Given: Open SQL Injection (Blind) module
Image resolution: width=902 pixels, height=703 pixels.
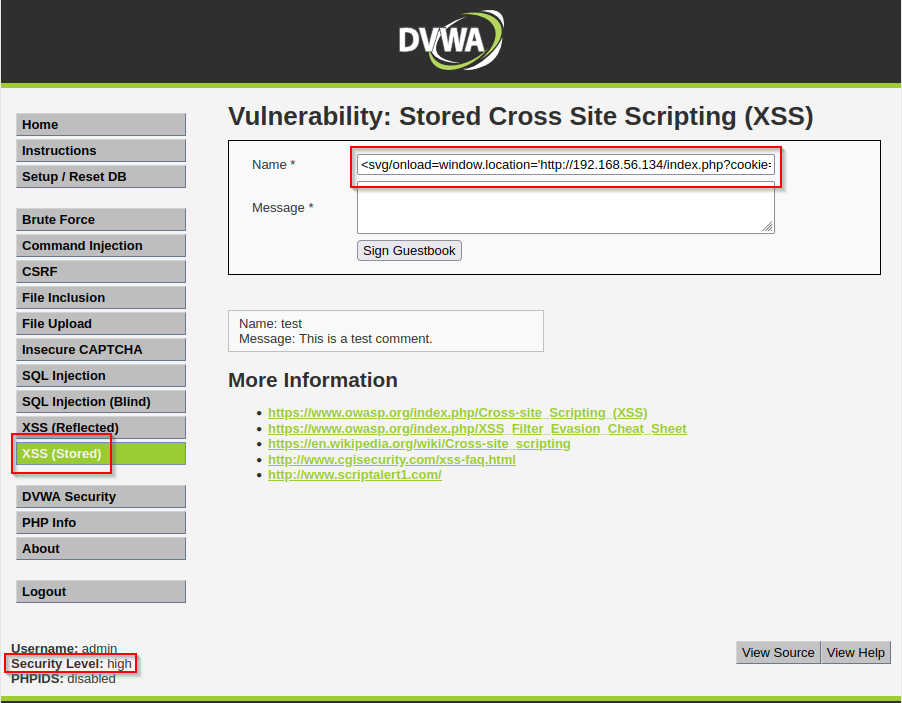Looking at the screenshot, I should 101,402.
